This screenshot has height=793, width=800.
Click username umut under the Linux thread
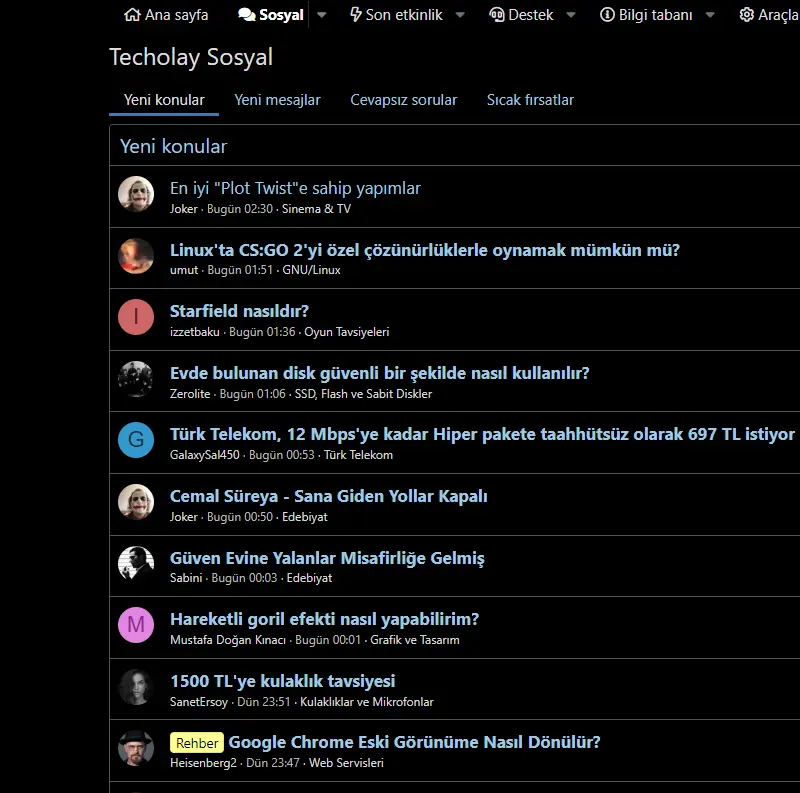(184, 270)
